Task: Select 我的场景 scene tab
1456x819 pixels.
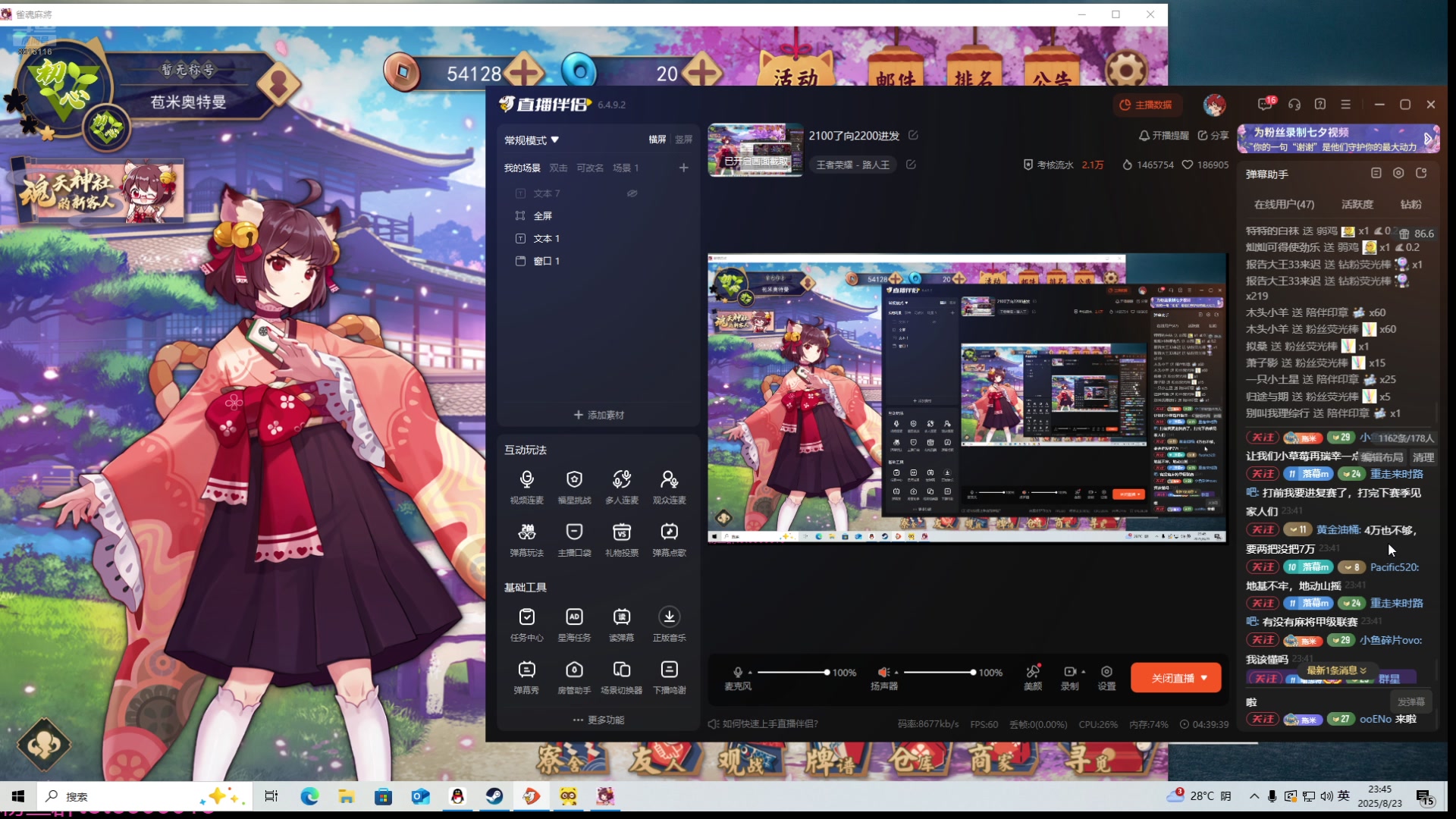Action: (x=522, y=168)
